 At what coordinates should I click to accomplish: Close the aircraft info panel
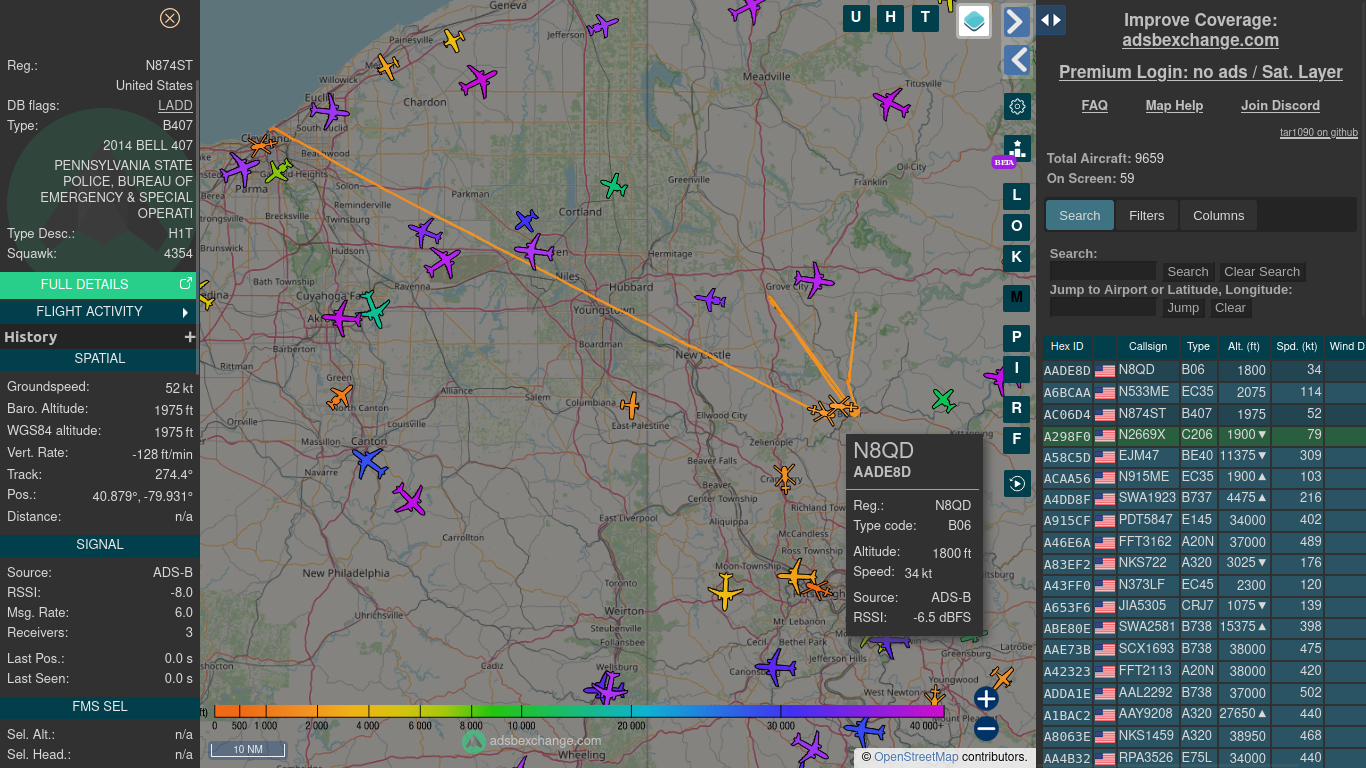pyautogui.click(x=170, y=18)
